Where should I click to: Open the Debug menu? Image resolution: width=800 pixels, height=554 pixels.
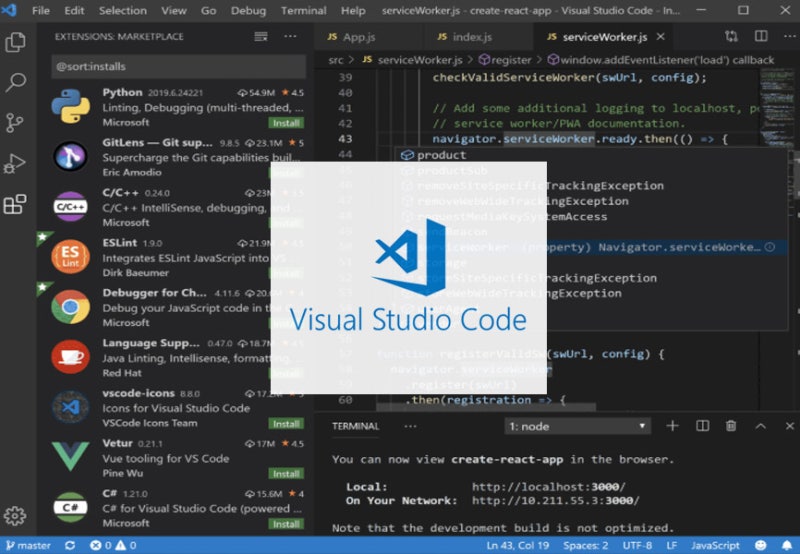[248, 10]
